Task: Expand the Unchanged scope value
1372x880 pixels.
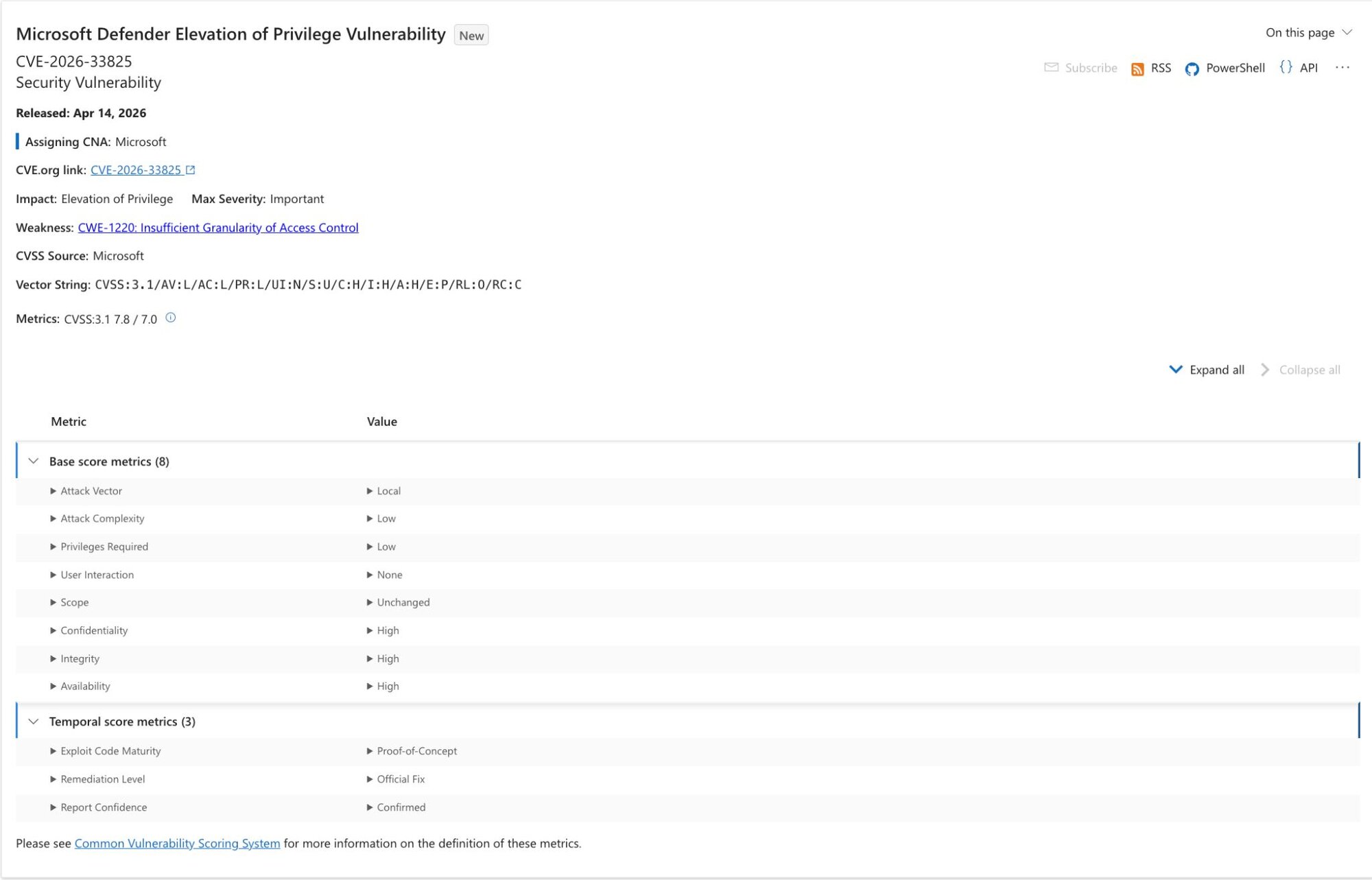Action: pyautogui.click(x=370, y=602)
